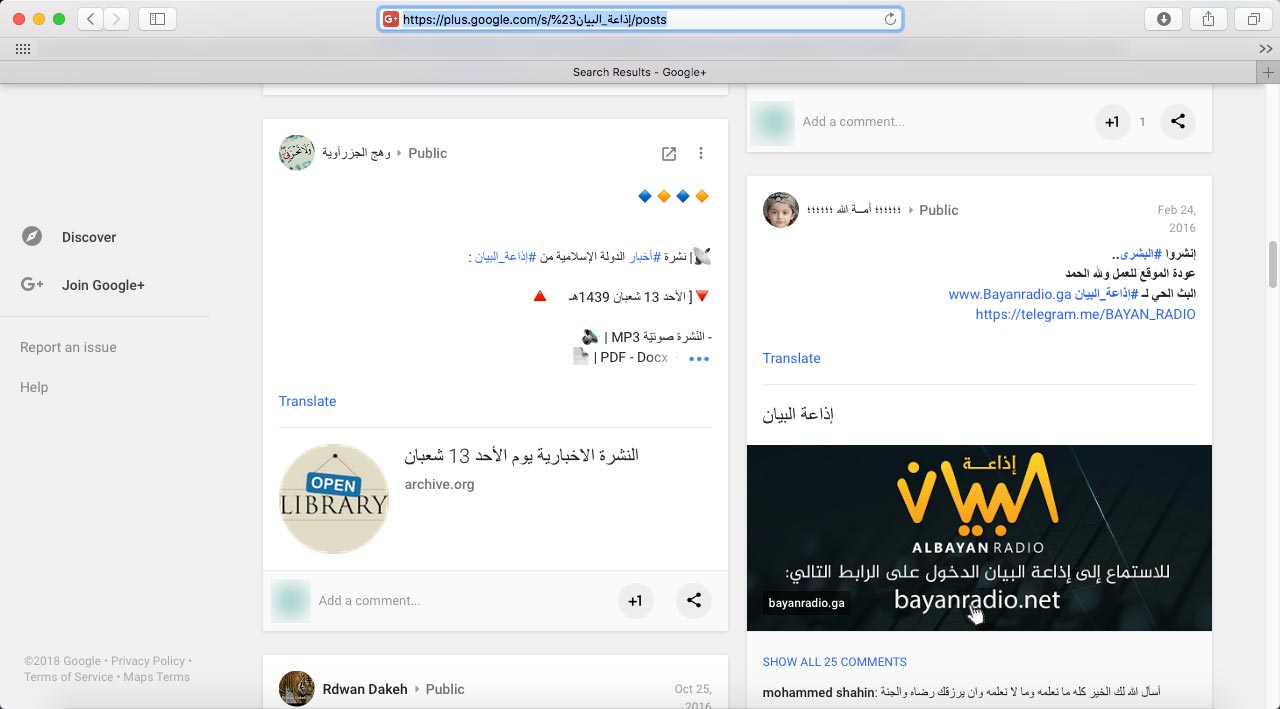1280x709 pixels.
Task: Open Safari downloads icon
Action: point(1163,19)
